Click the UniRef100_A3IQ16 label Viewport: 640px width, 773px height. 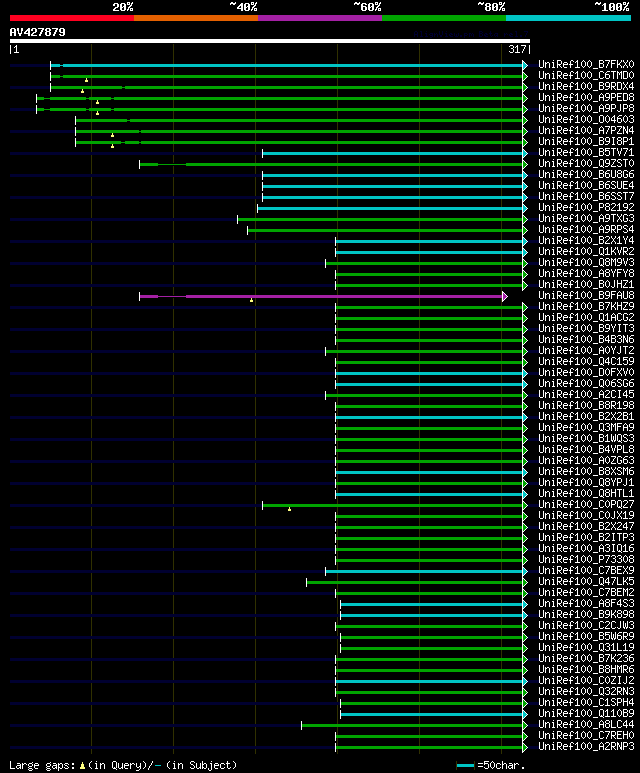[586, 548]
